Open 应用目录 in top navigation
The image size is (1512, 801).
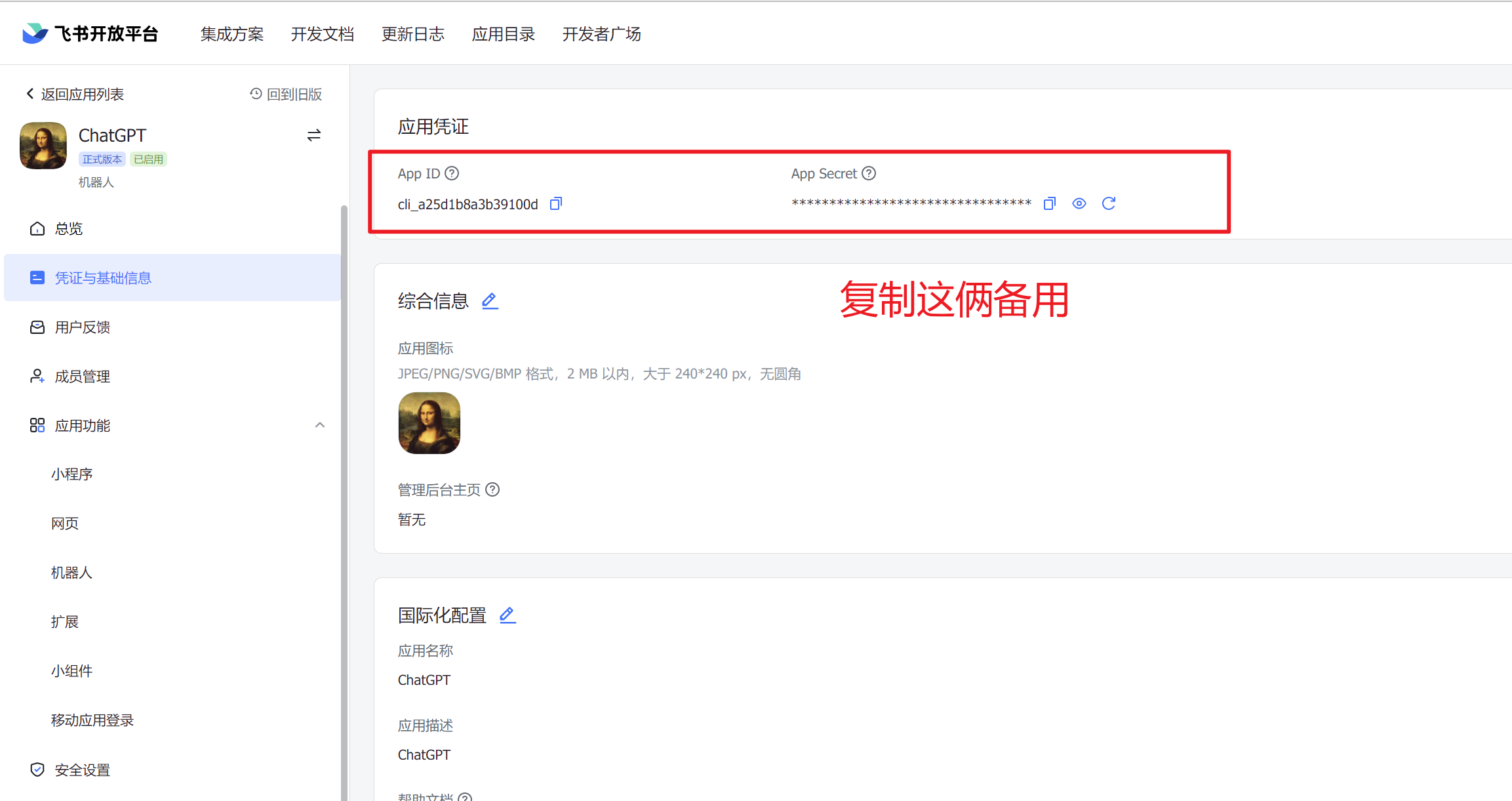pyautogui.click(x=504, y=34)
